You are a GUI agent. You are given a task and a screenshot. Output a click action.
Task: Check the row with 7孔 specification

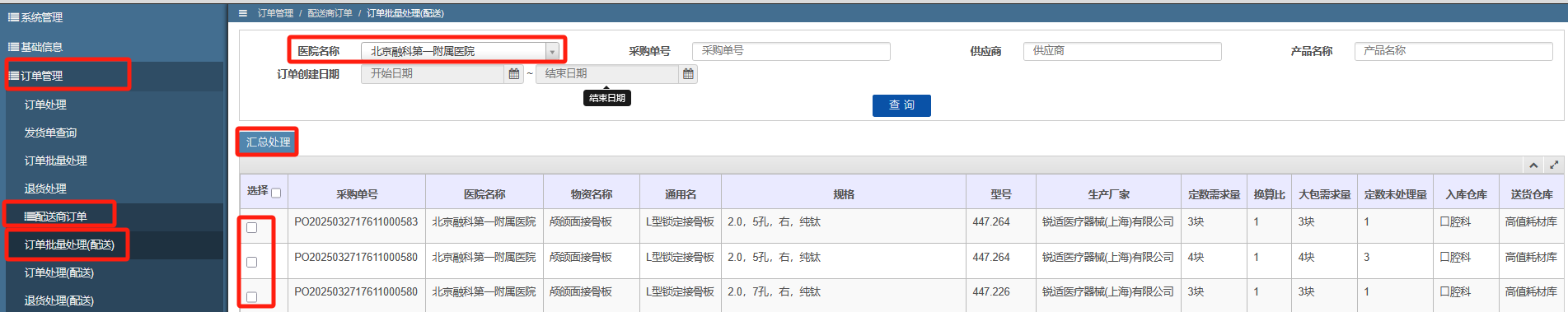click(252, 297)
